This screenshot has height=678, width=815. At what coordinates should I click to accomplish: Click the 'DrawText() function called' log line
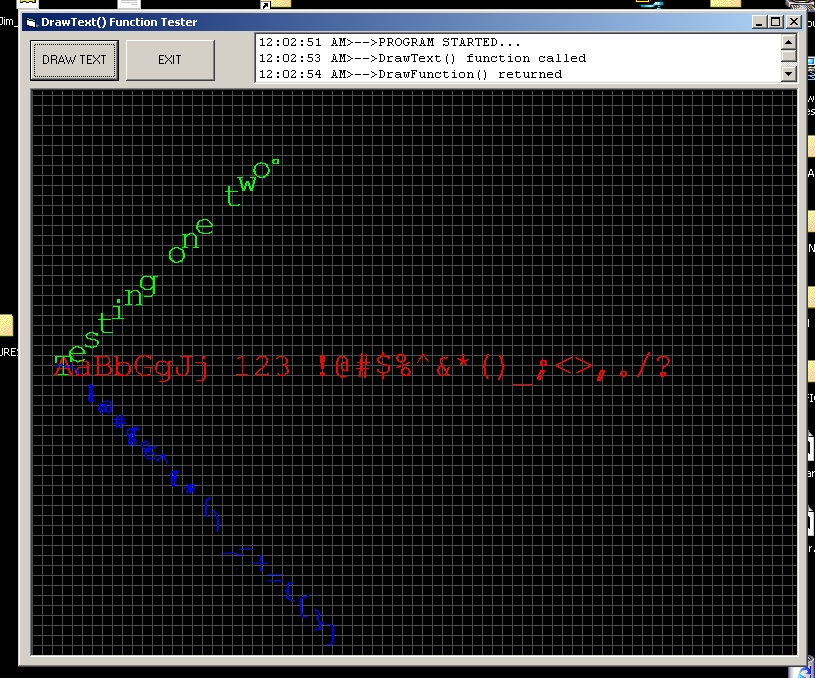[422, 58]
